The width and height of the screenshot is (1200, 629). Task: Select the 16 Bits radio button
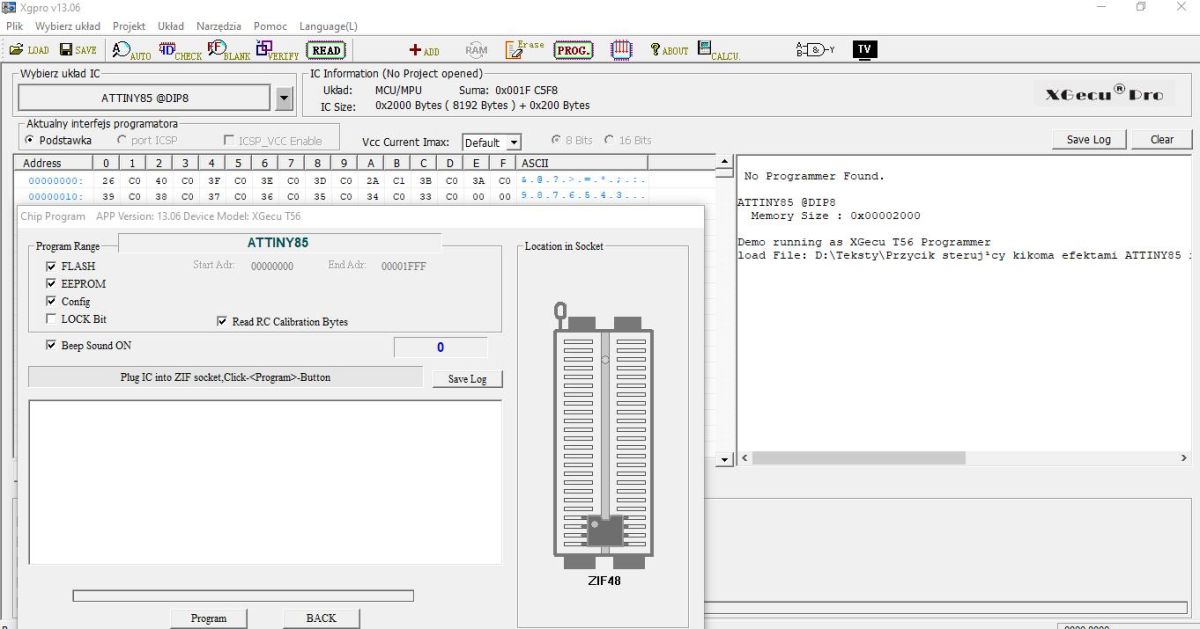point(609,140)
